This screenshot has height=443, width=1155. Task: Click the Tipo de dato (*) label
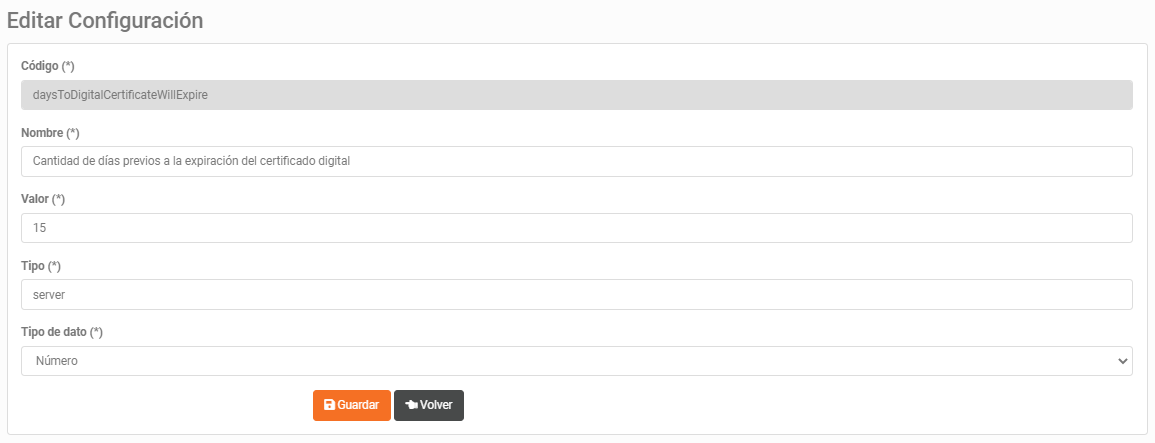62,332
